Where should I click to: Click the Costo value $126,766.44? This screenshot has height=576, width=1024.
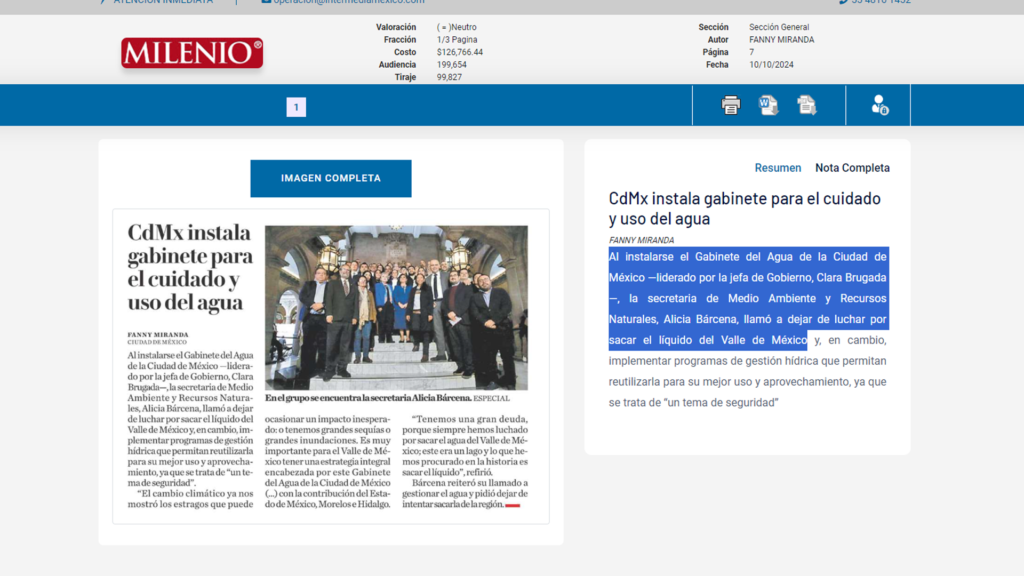(x=460, y=52)
